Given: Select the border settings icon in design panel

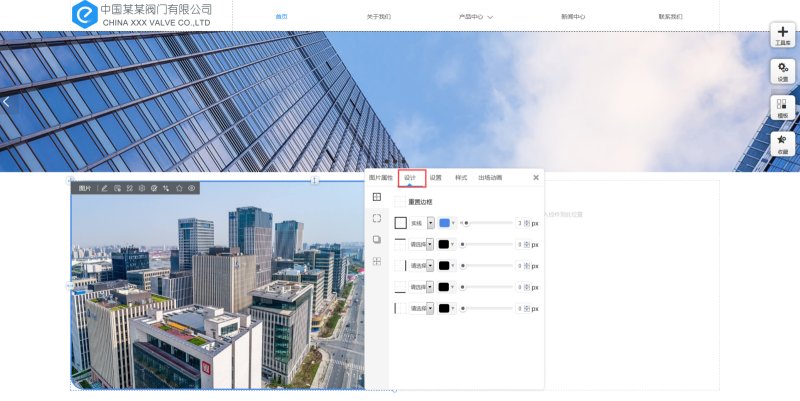Looking at the screenshot, I should pyautogui.click(x=377, y=197).
